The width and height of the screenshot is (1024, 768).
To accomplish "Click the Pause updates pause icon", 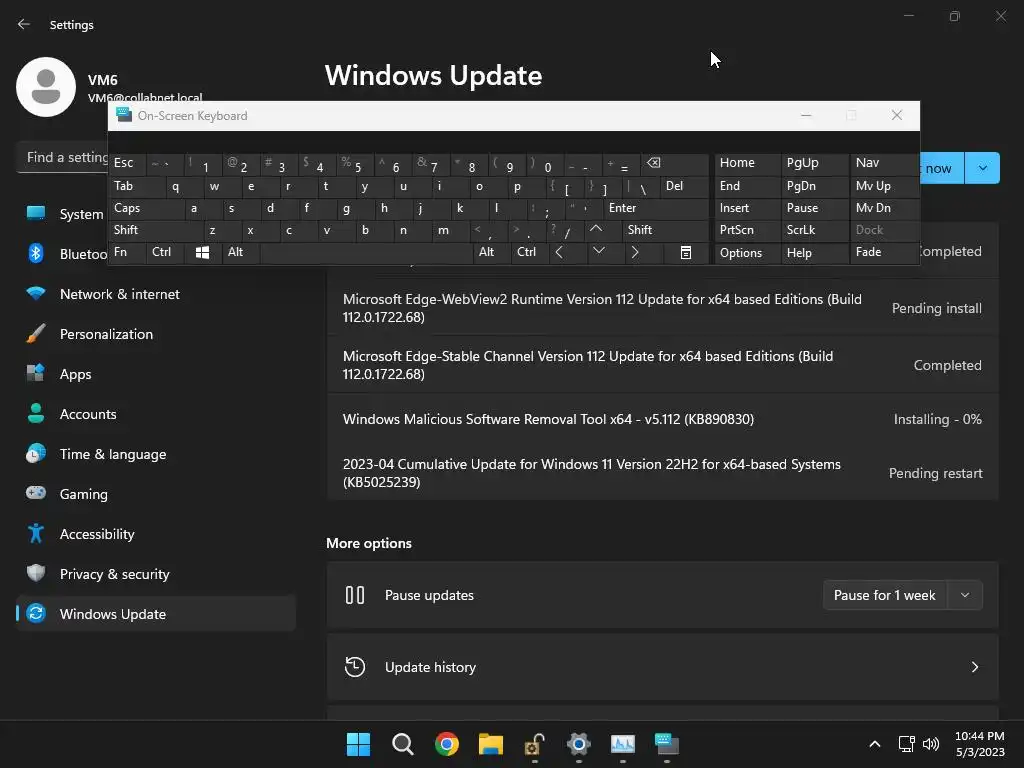I will 355,595.
